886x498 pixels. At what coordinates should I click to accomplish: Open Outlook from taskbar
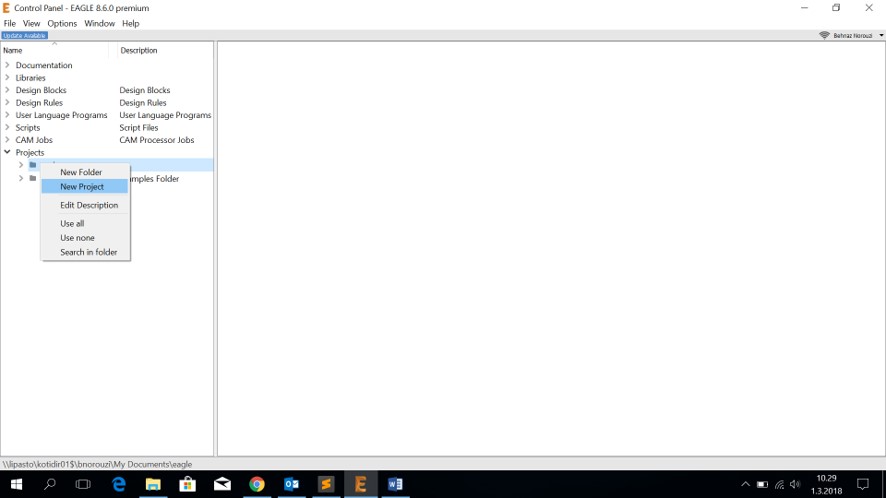pos(292,484)
